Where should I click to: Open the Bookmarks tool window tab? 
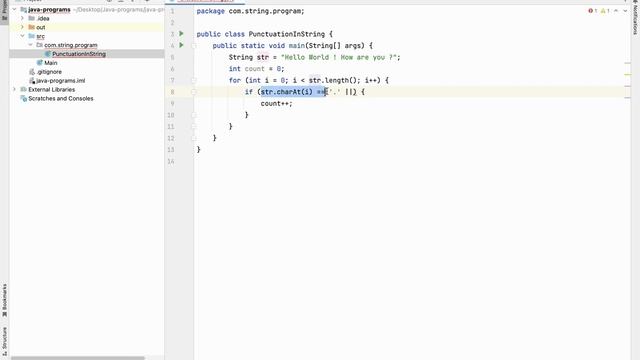4,301
